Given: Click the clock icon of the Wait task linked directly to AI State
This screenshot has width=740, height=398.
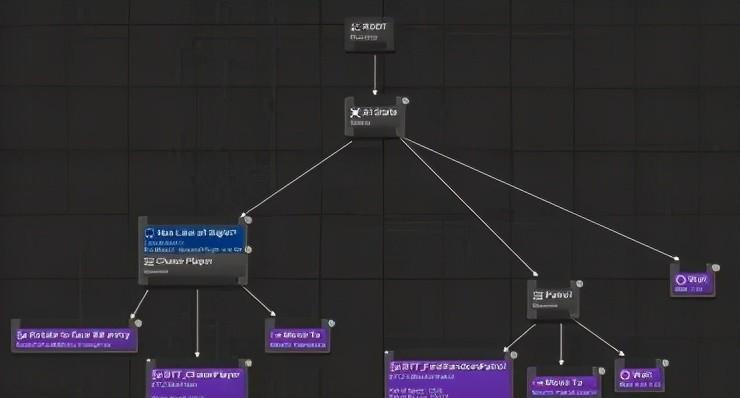Looking at the screenshot, I should click(x=681, y=280).
